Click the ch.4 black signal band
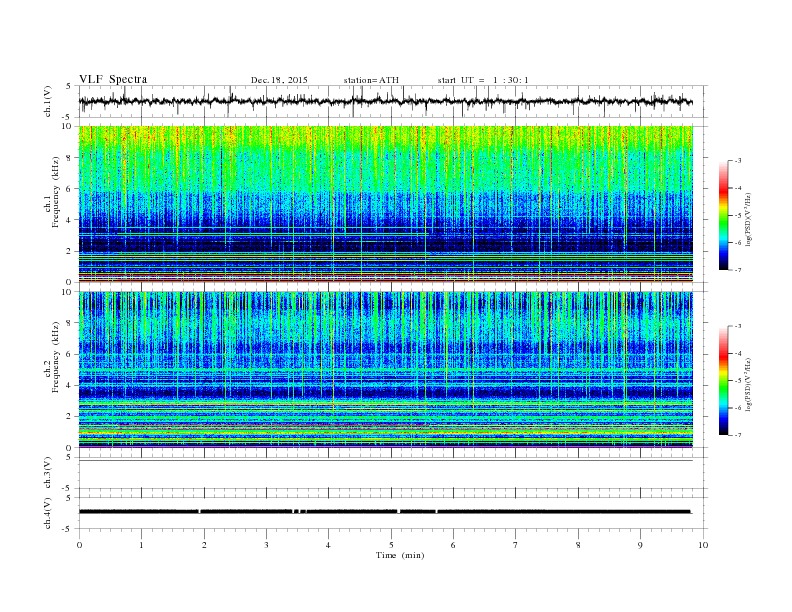Image resolution: width=792 pixels, height=612 pixels. 385,512
